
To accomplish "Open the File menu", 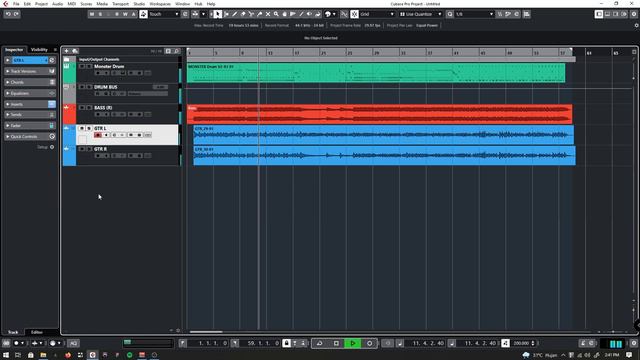I will 16,4.
